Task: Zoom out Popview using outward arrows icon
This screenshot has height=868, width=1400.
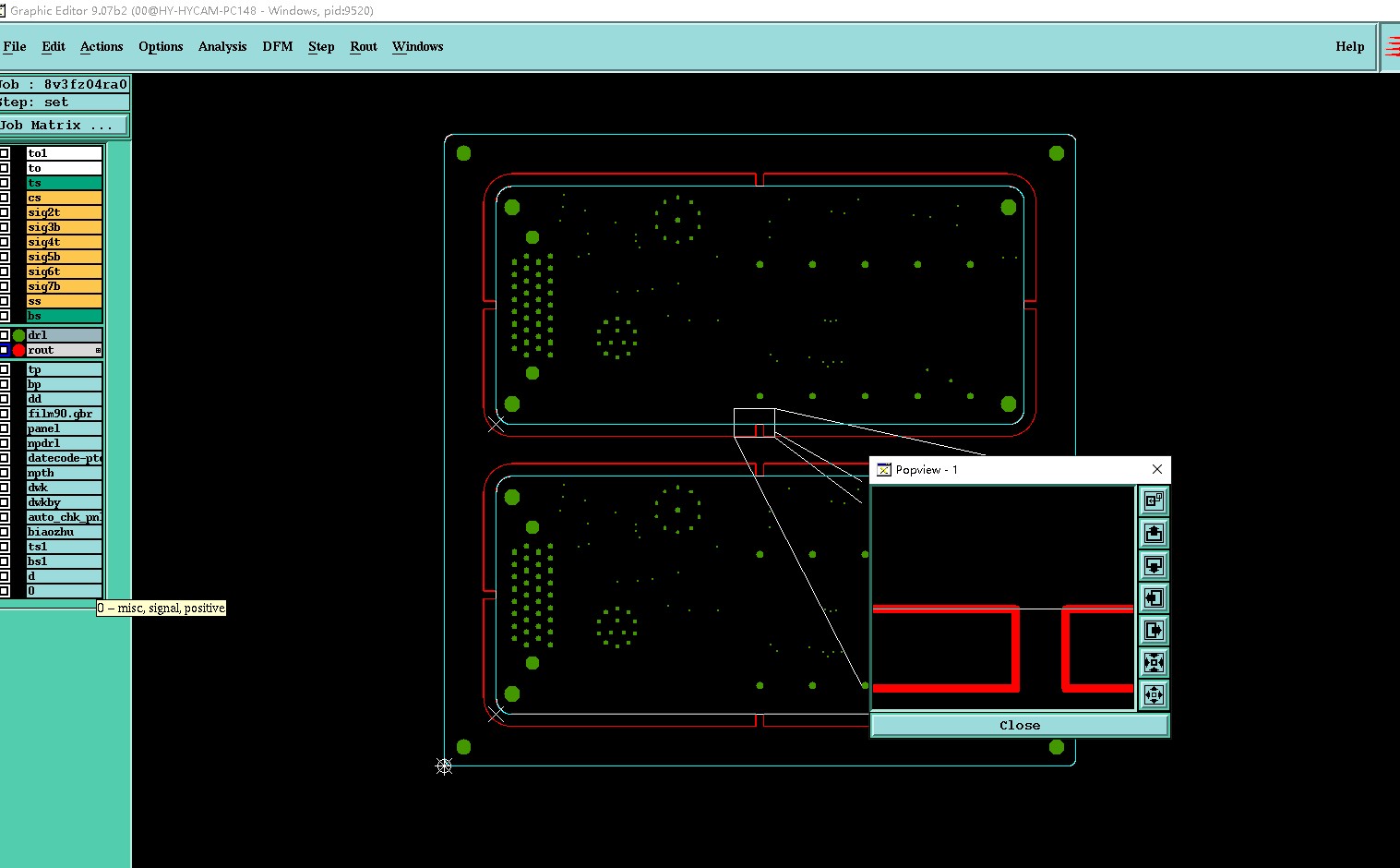Action: [1154, 695]
